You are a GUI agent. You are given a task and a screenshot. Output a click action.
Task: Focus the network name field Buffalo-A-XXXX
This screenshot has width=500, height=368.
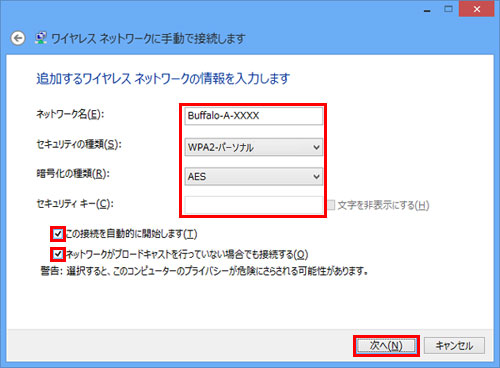click(x=254, y=116)
